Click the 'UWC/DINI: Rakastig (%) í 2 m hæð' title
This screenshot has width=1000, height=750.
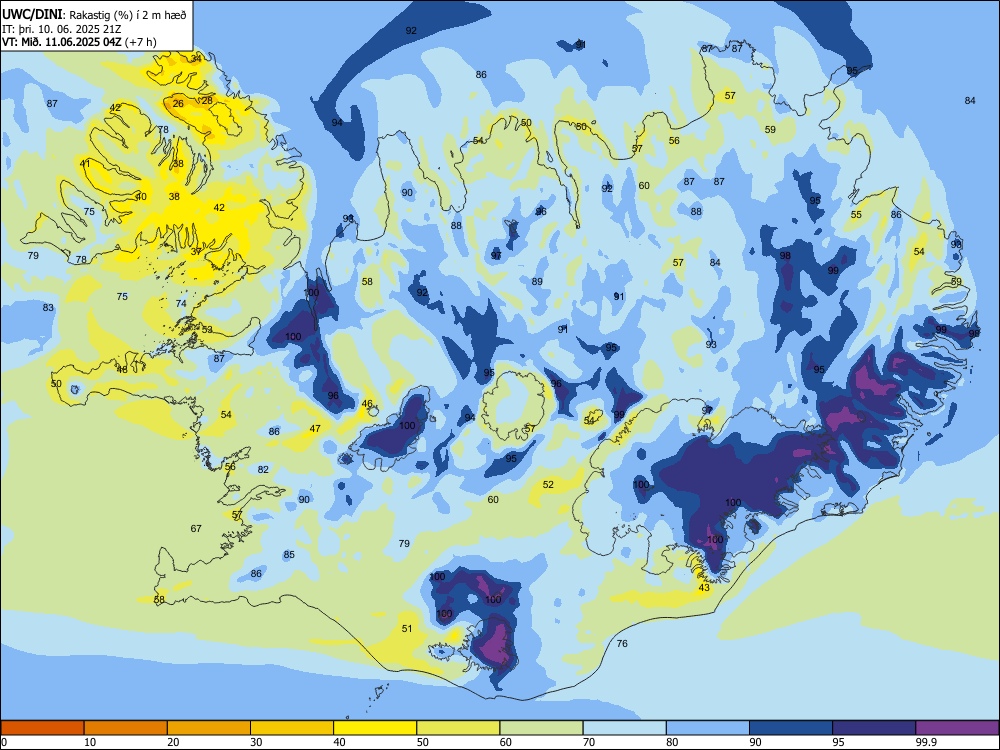94,15
